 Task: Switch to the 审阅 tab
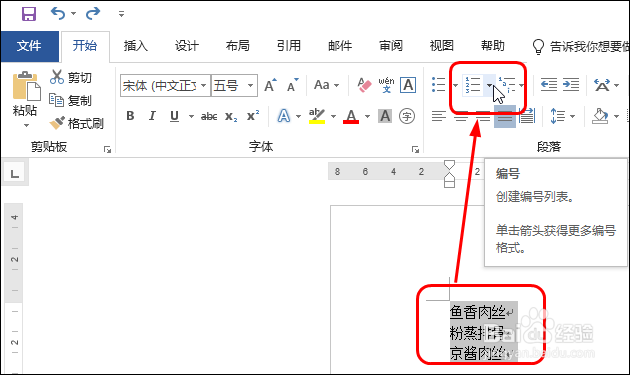391,46
